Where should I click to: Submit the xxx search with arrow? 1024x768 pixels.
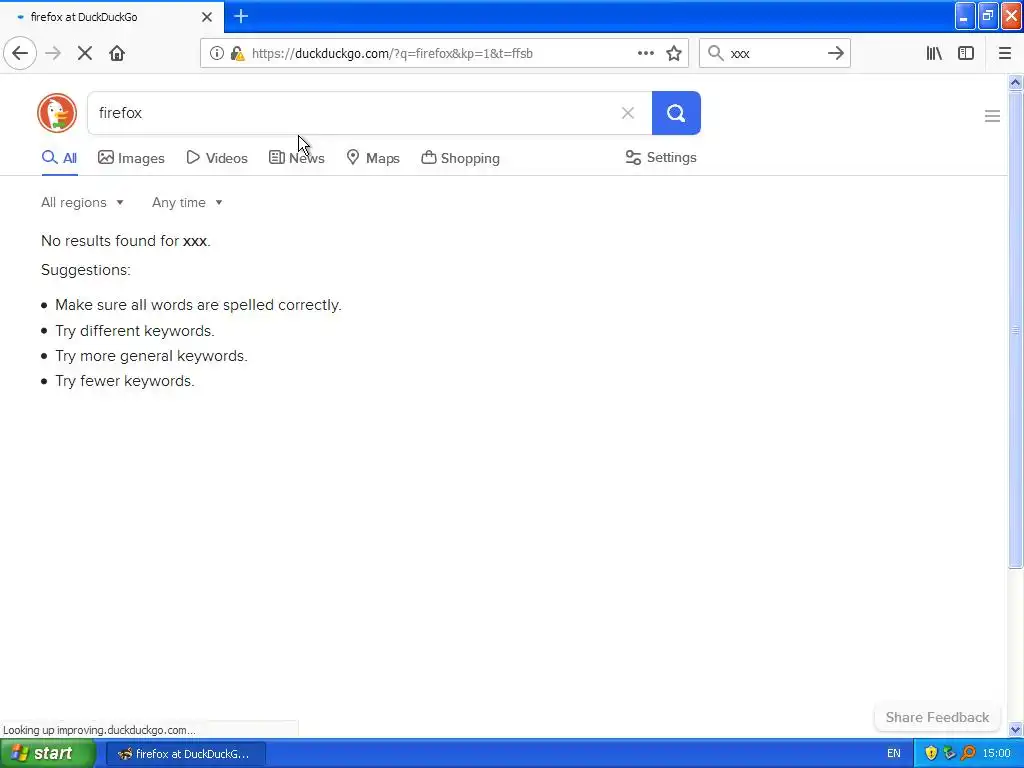coord(836,54)
